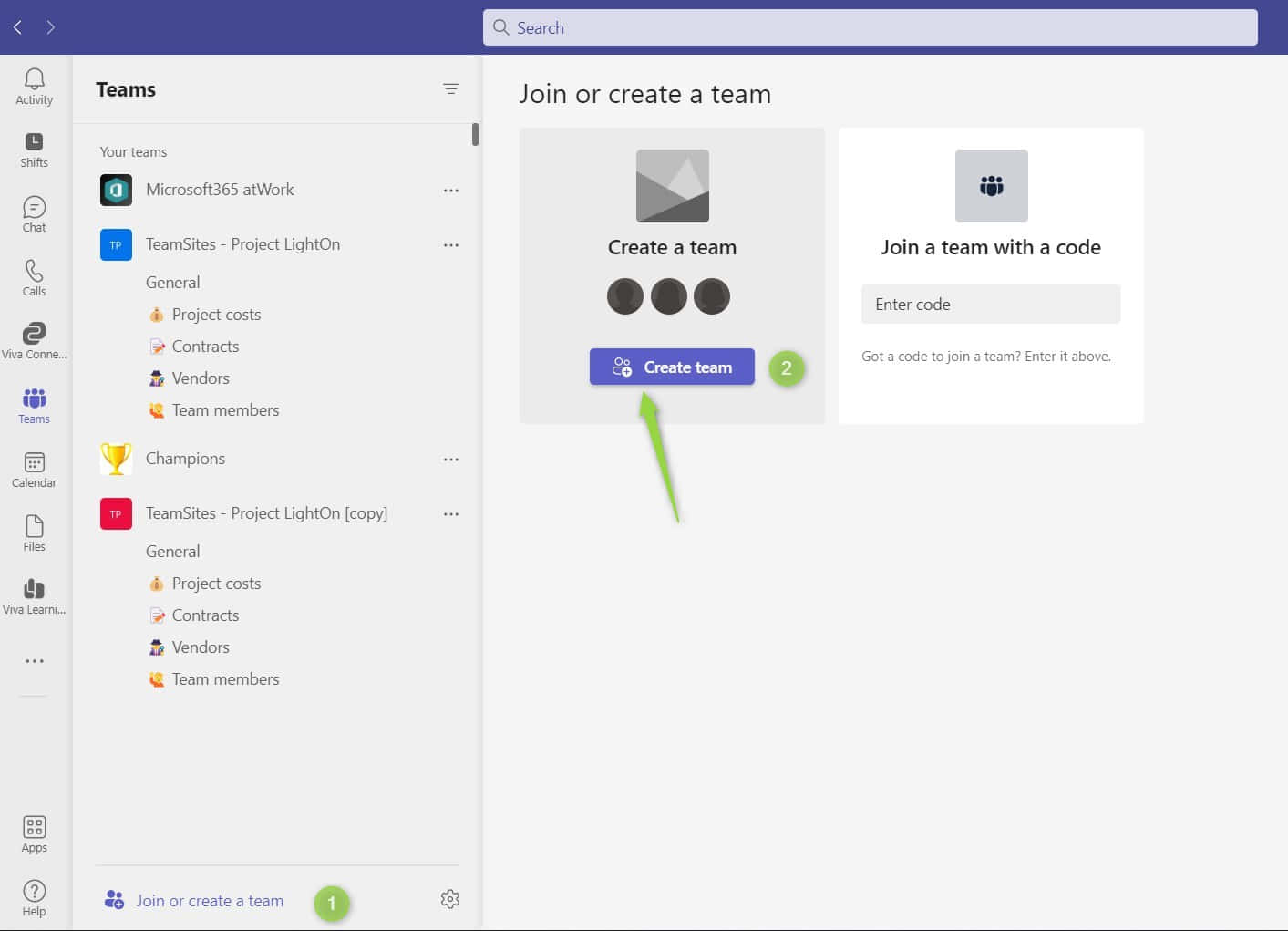Open more options for Champions team
Screen dimensions: 1288x931
(451, 460)
